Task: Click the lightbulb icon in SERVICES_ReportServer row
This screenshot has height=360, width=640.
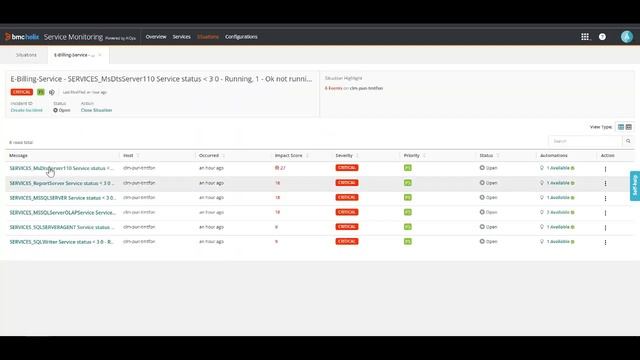Action: coord(542,183)
